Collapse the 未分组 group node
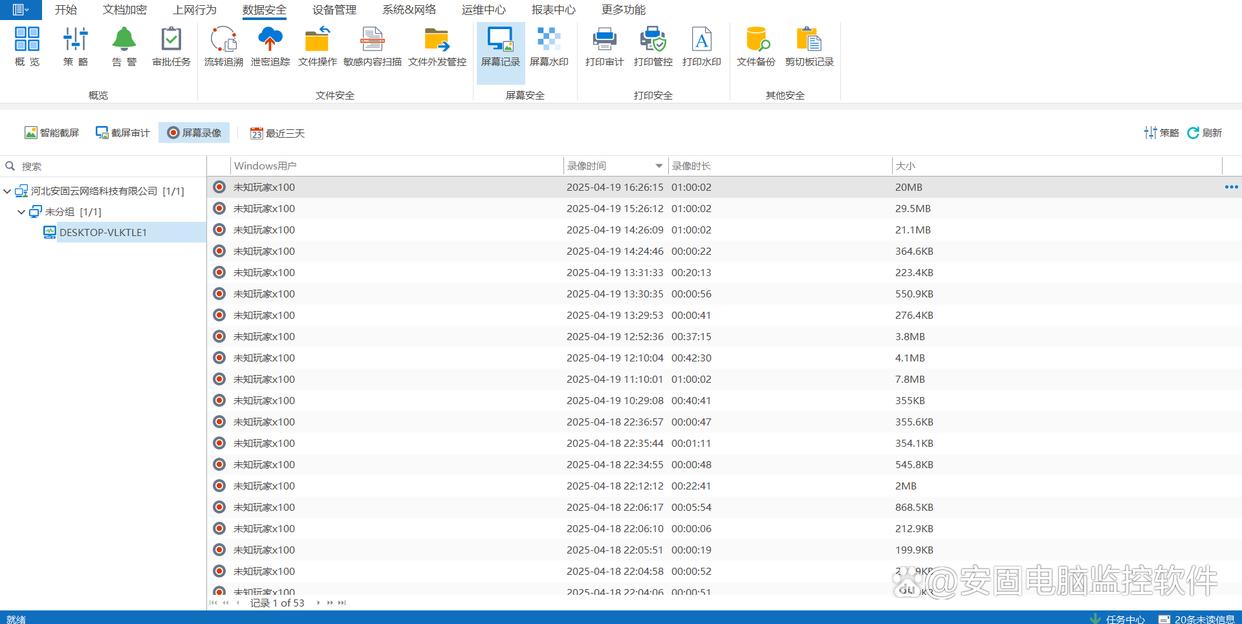Image resolution: width=1242 pixels, height=624 pixels. 22,212
